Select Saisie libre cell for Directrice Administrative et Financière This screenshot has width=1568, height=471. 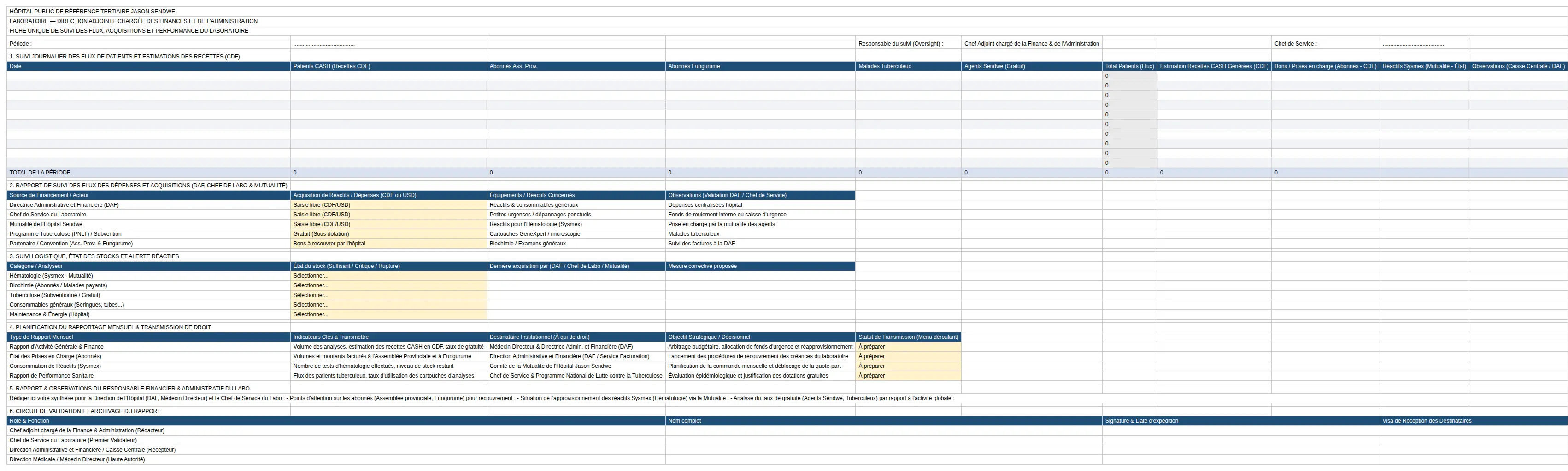[x=388, y=205]
